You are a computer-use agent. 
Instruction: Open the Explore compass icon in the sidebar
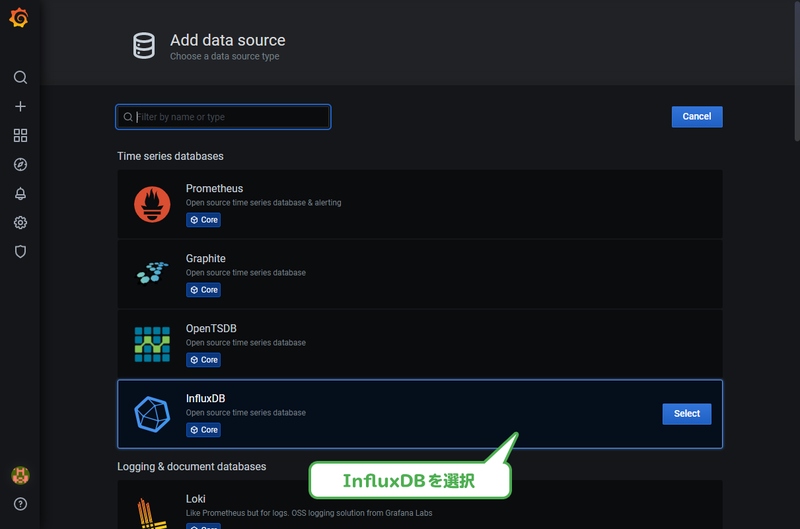point(20,164)
